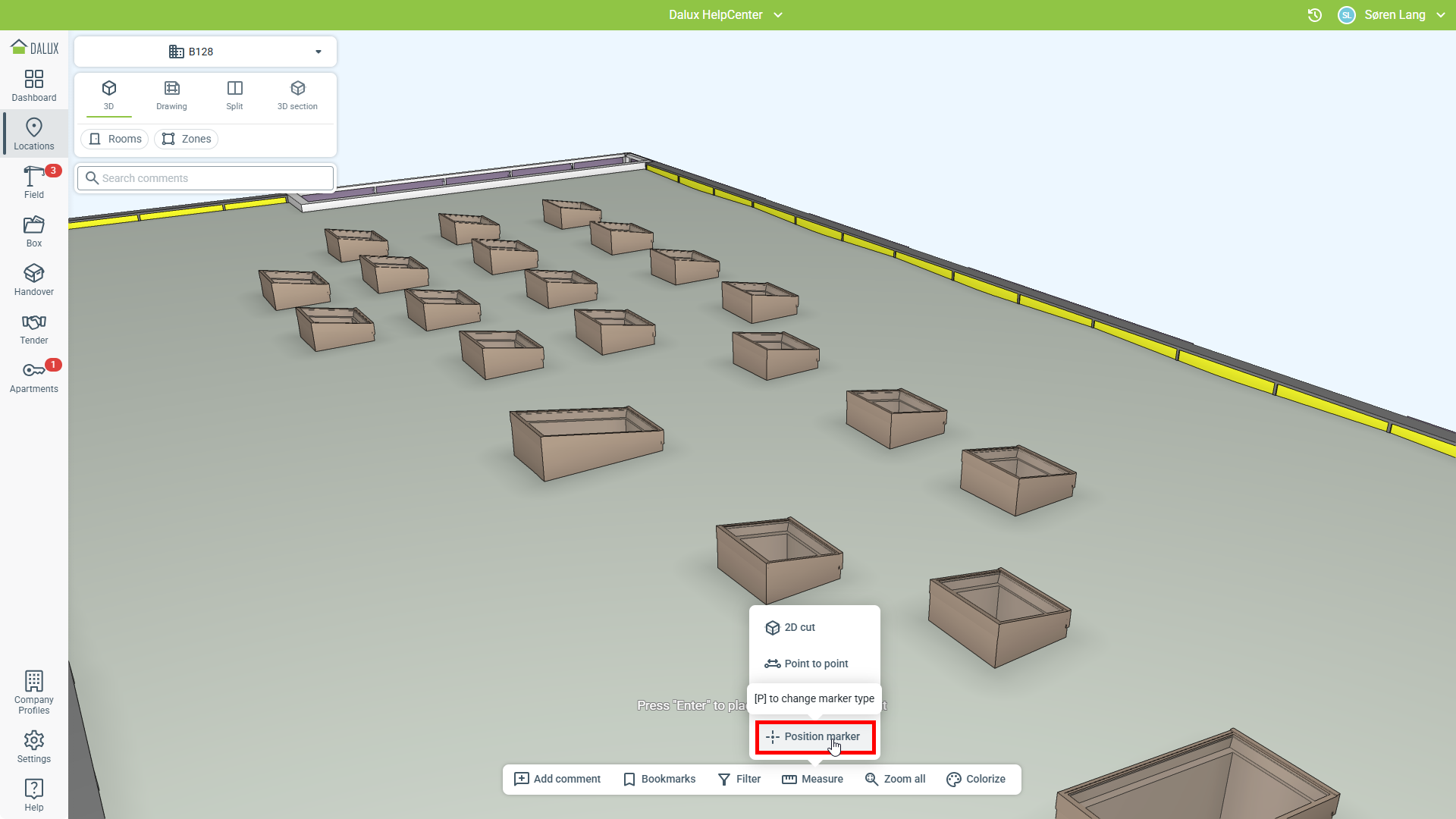Click the Add comment button

(557, 779)
